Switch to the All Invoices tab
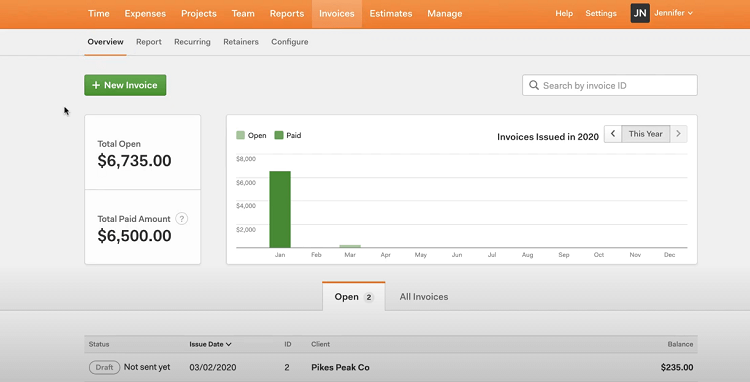Viewport: 750px width, 382px height. tap(424, 296)
